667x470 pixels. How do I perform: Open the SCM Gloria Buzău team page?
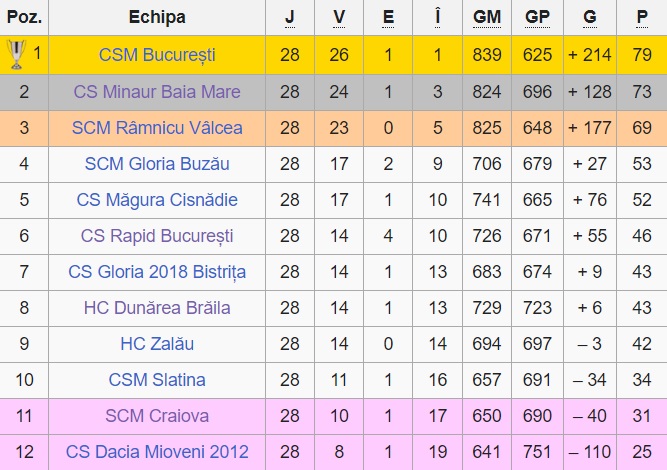157,164
